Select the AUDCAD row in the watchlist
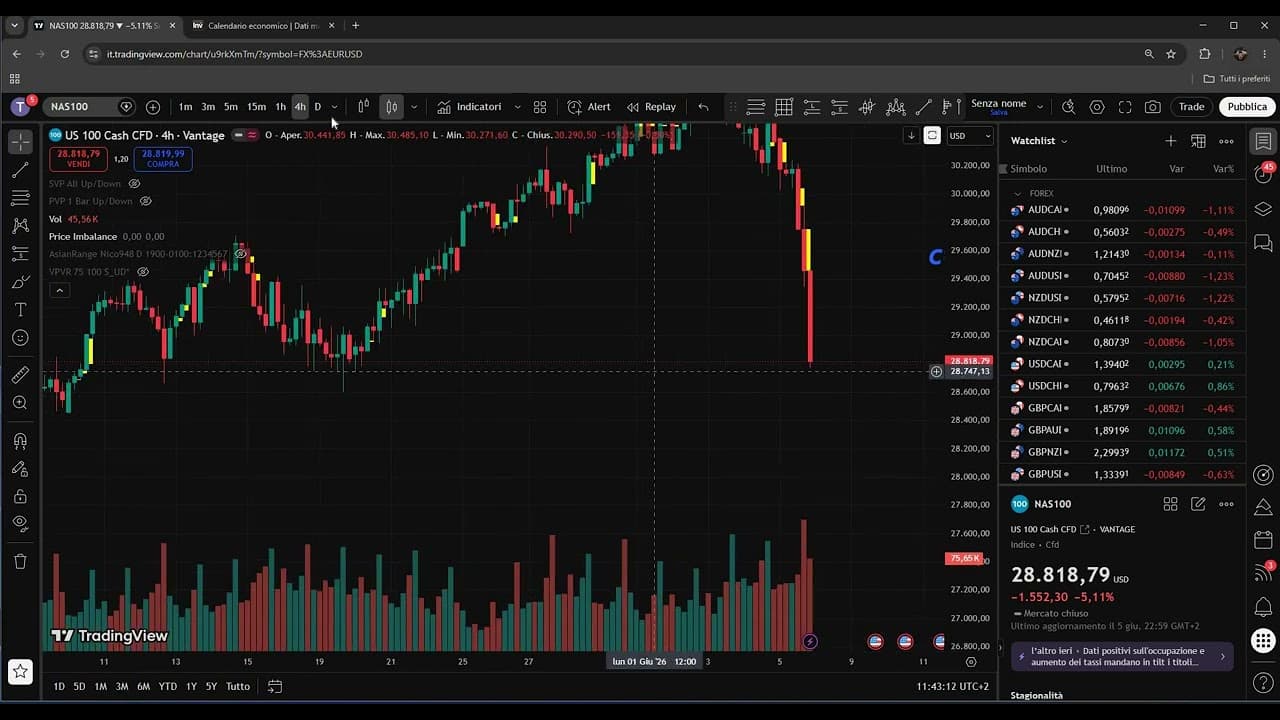The image size is (1280, 720). (1122, 210)
